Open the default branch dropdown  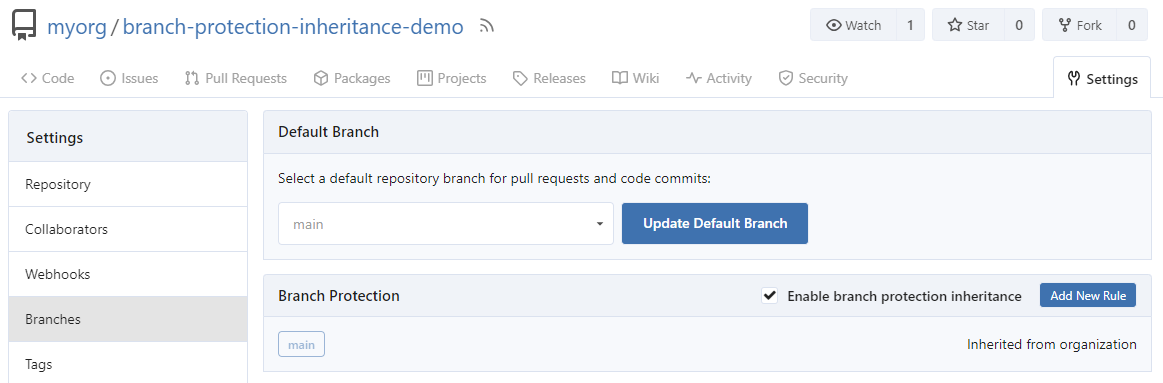[446, 223]
